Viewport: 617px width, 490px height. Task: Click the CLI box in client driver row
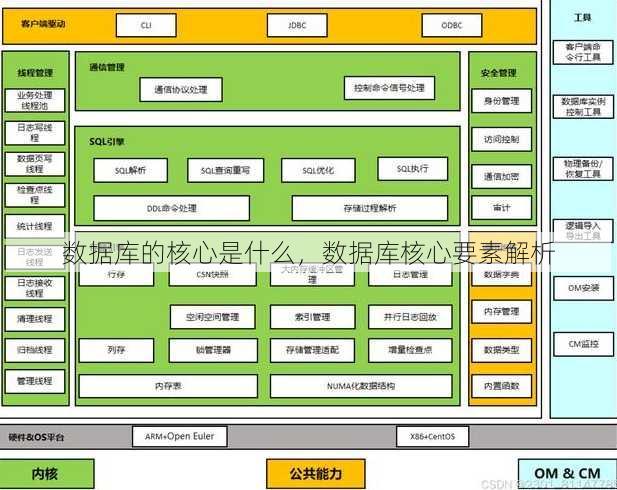pyautogui.click(x=146, y=25)
